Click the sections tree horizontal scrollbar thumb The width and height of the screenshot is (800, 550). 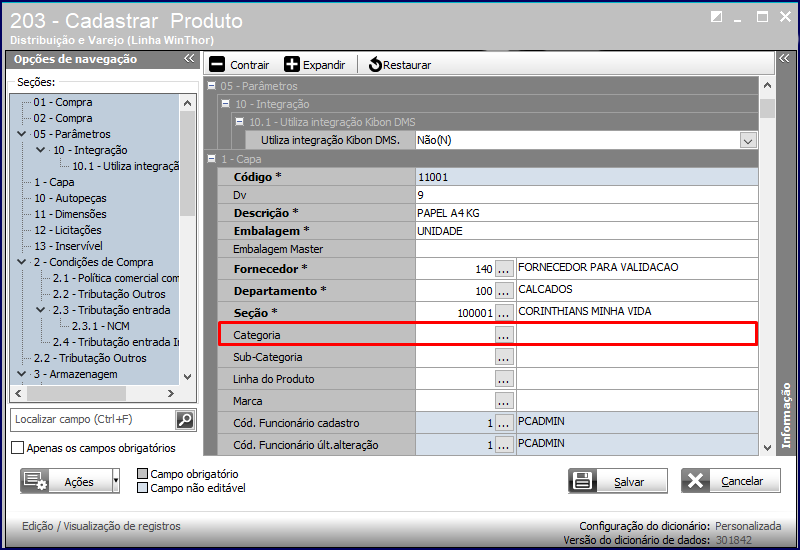click(77, 393)
